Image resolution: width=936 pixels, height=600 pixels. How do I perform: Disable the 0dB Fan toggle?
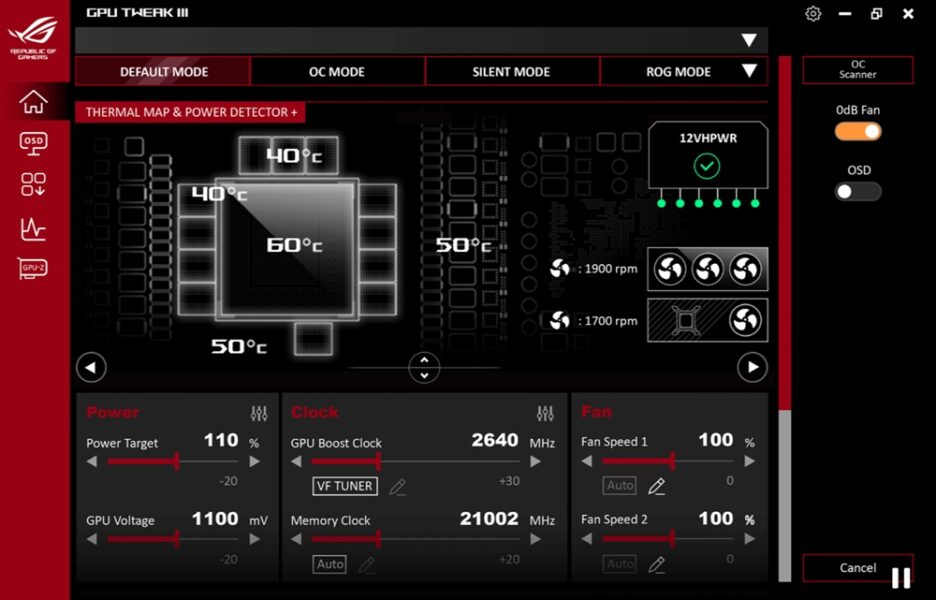click(x=857, y=131)
